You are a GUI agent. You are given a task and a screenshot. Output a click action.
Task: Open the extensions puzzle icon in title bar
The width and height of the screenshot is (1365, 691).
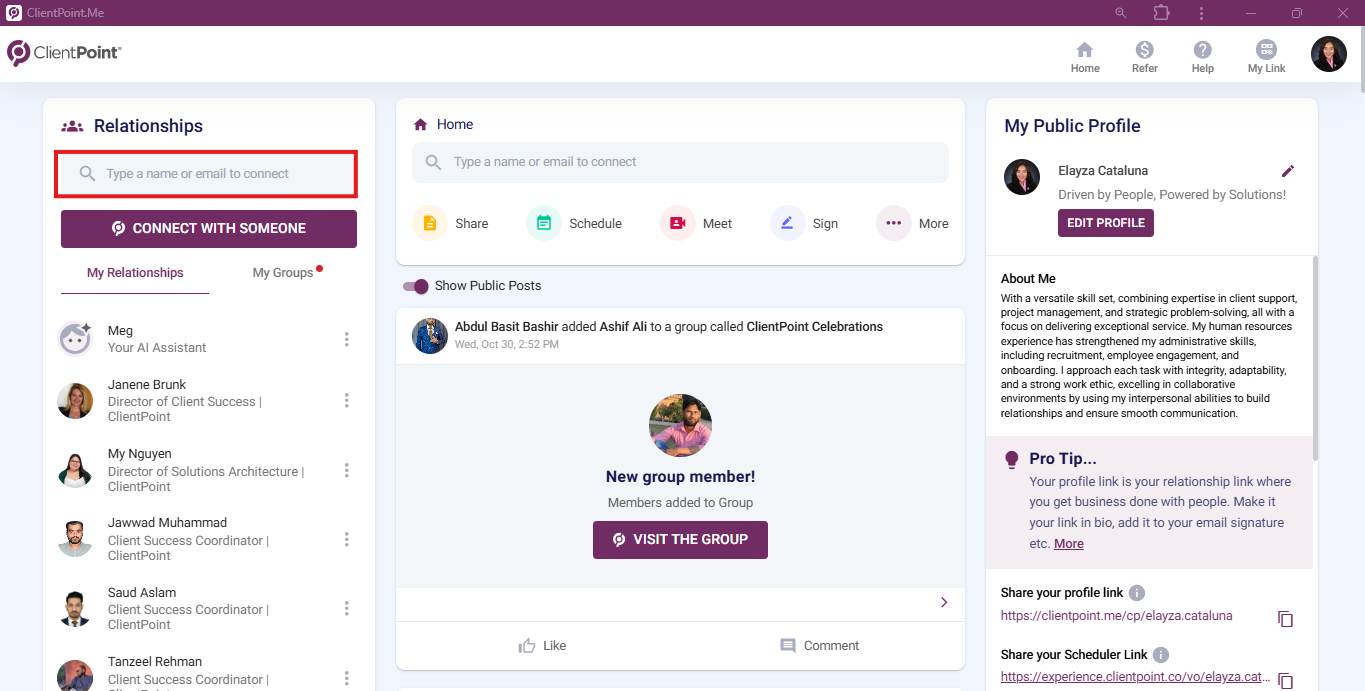tap(1161, 13)
